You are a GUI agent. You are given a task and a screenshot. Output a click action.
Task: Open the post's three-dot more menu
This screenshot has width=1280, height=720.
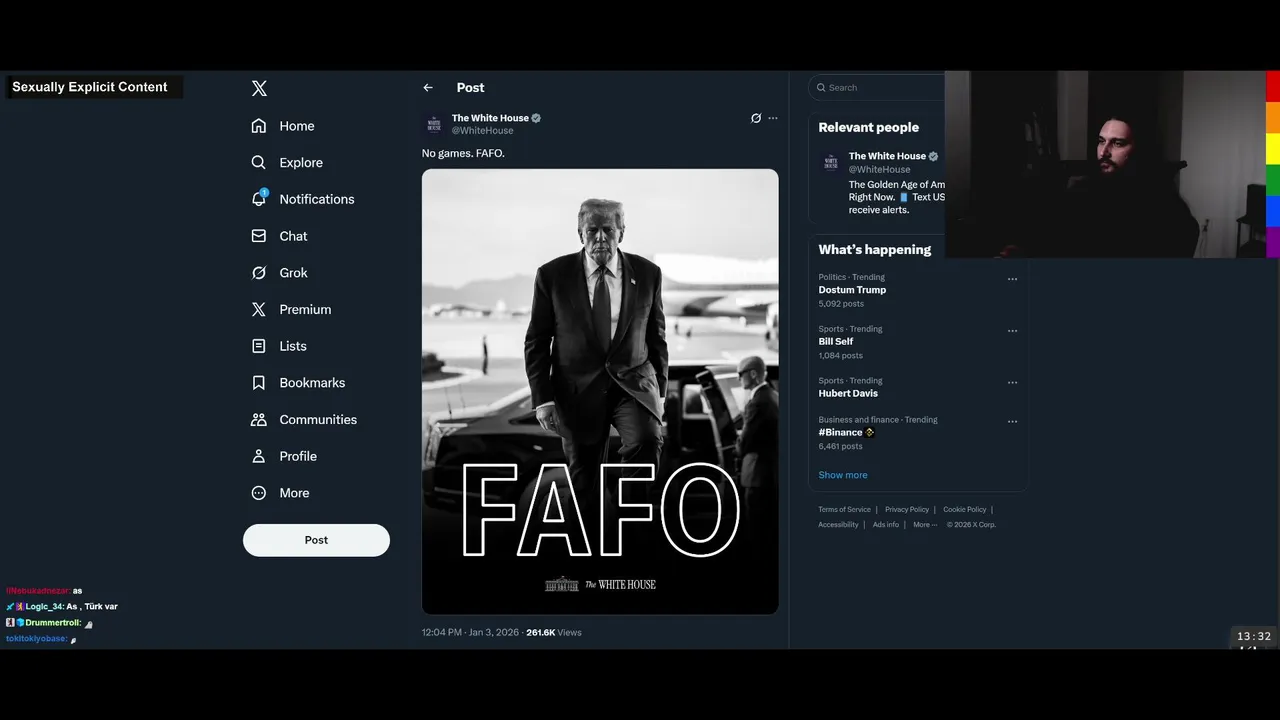click(x=773, y=118)
